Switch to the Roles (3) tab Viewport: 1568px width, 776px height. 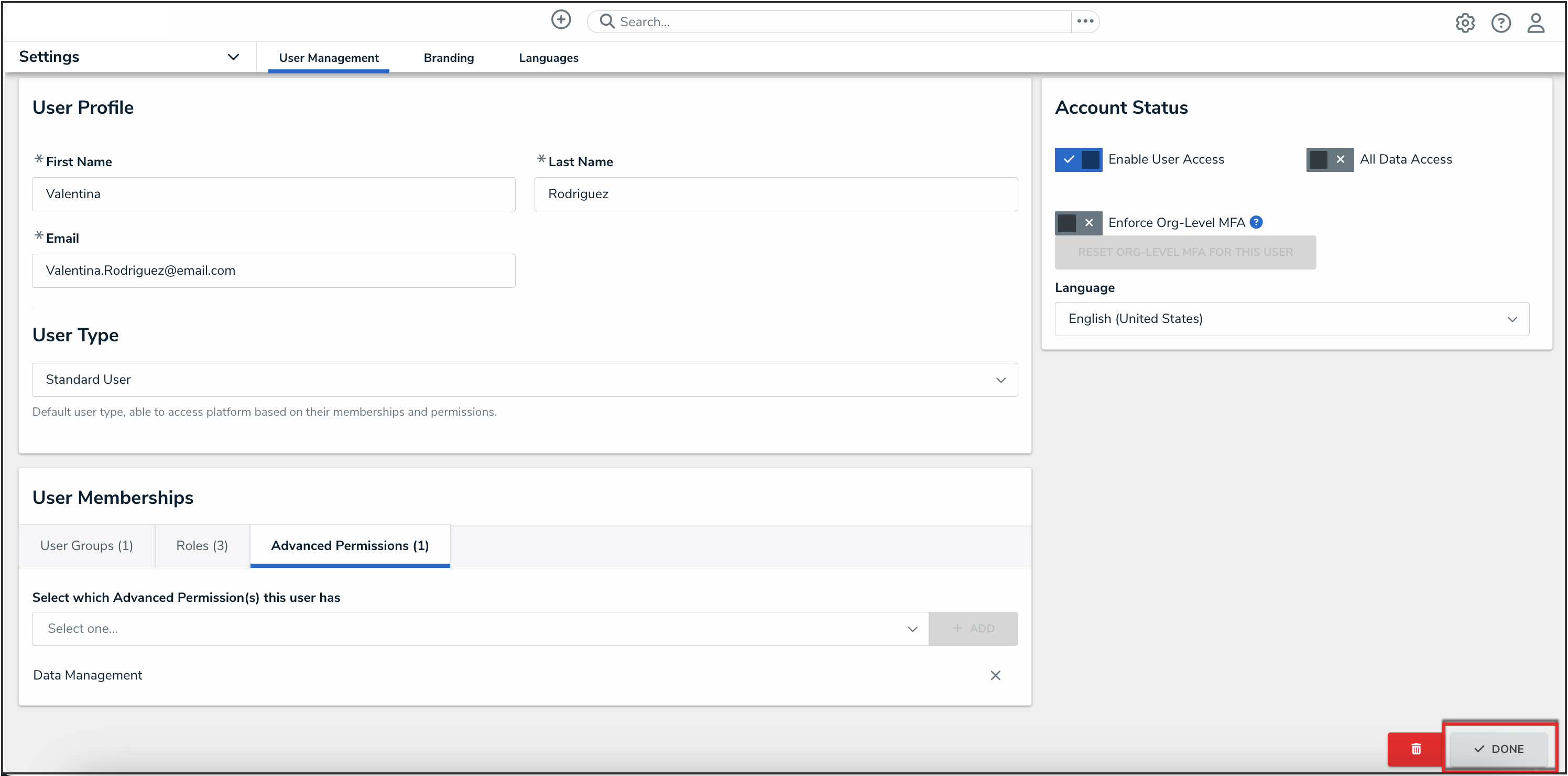point(202,546)
